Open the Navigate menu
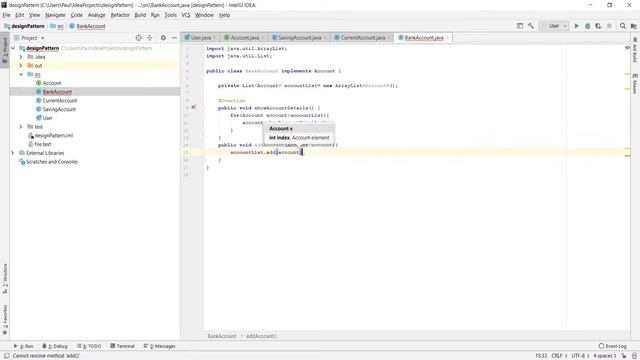 pos(55,15)
